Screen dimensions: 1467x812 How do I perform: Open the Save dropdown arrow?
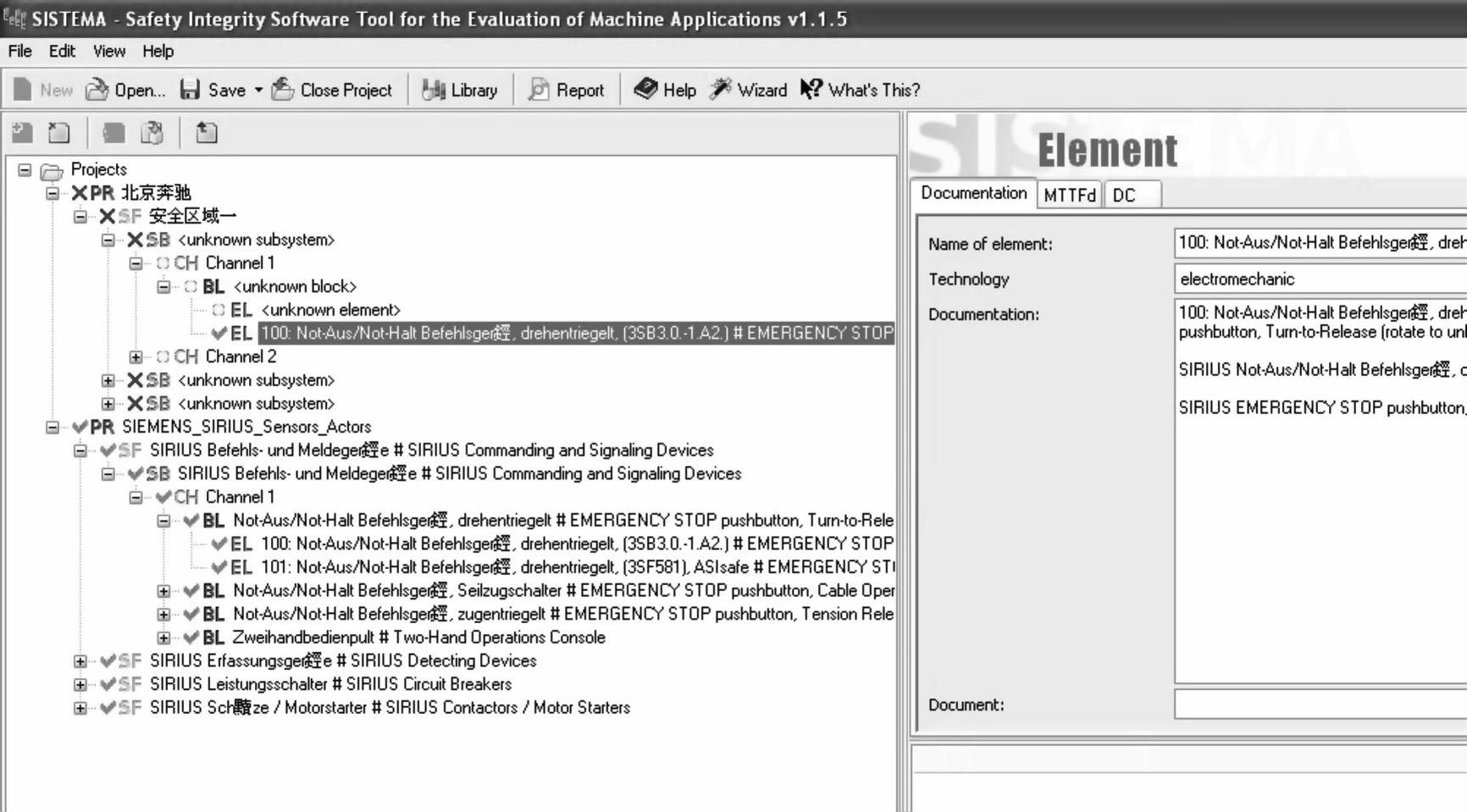(258, 90)
